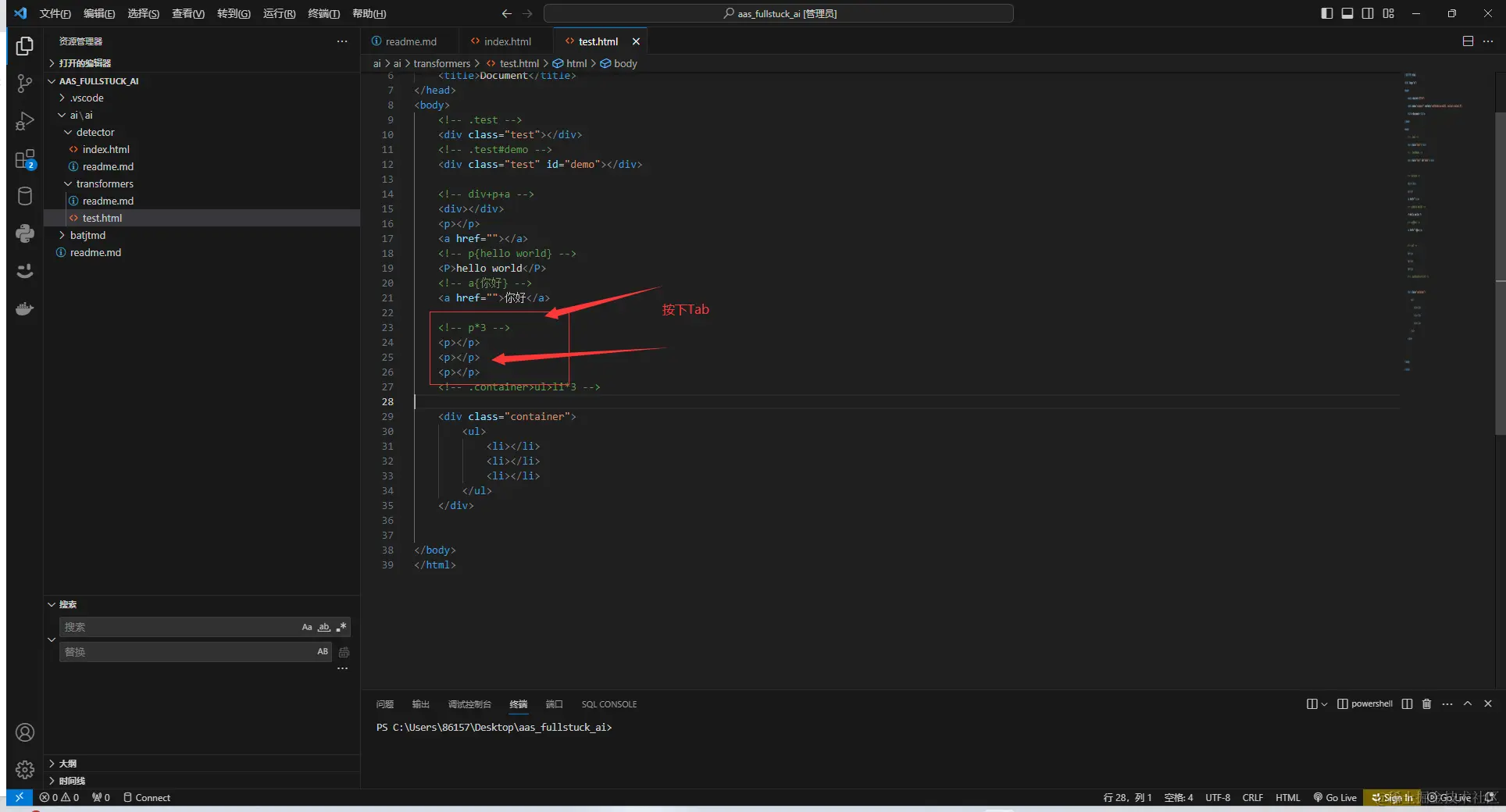This screenshot has height=812, width=1506.
Task: Open new terminal dropdown arrow
Action: (1324, 704)
